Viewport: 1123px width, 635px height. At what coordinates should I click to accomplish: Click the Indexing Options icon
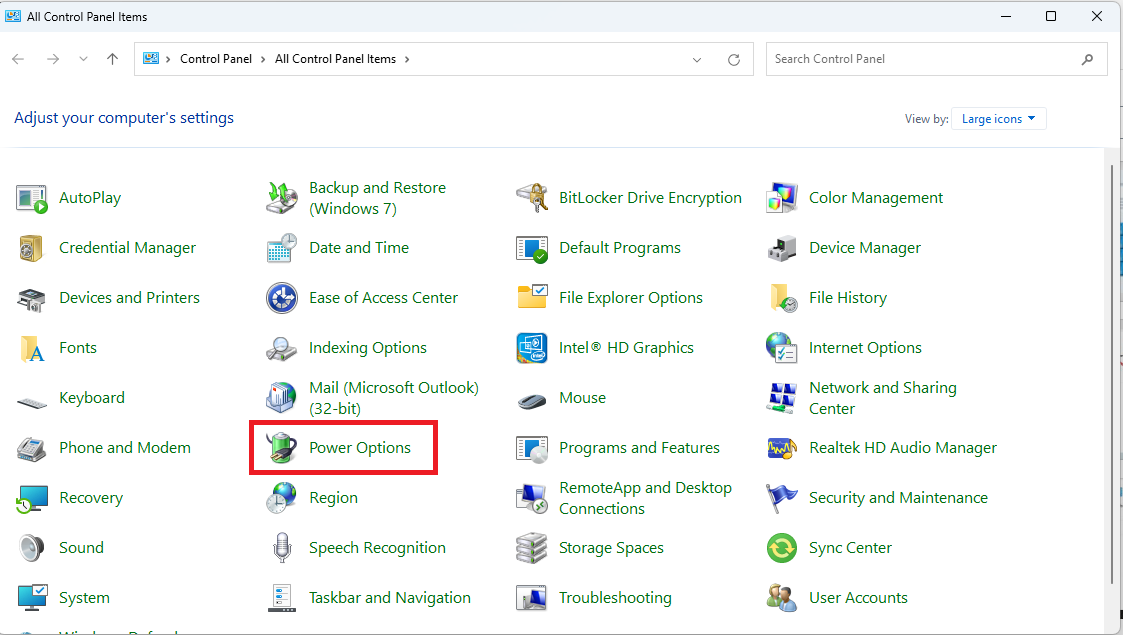coord(281,349)
